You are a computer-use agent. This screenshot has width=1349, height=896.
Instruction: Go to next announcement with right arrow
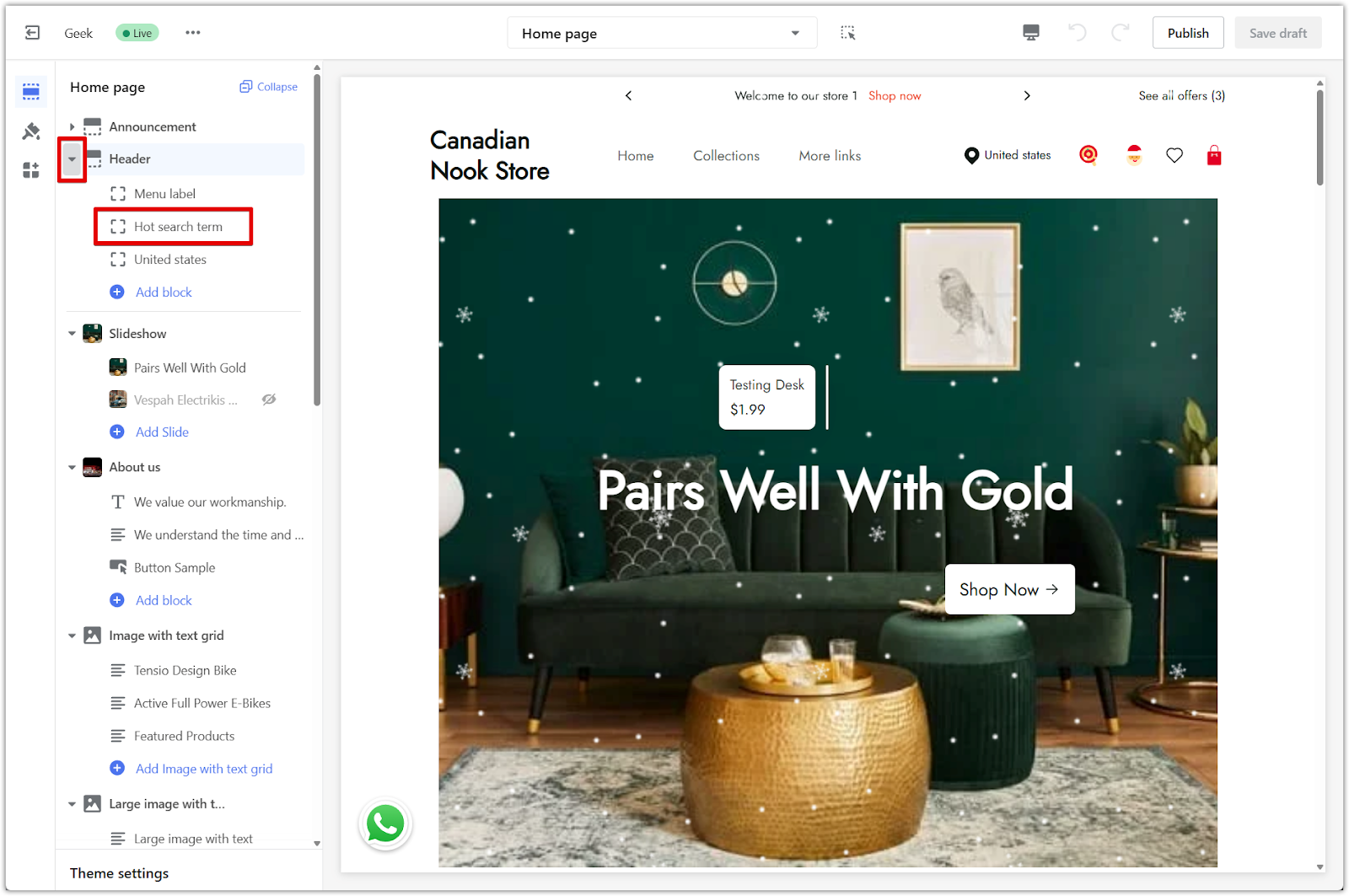point(1026,96)
